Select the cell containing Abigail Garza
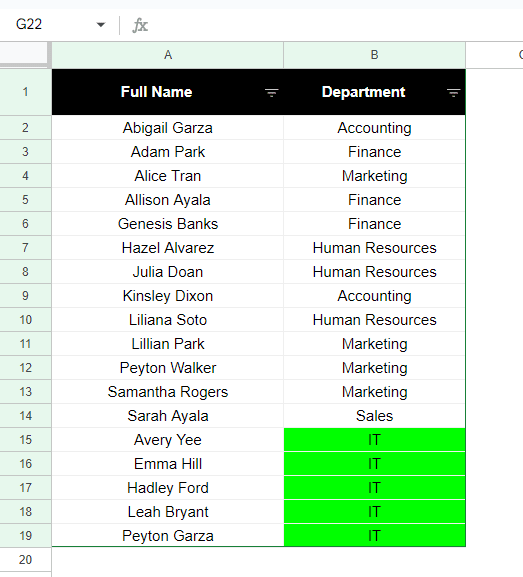This screenshot has height=577, width=523. click(167, 128)
